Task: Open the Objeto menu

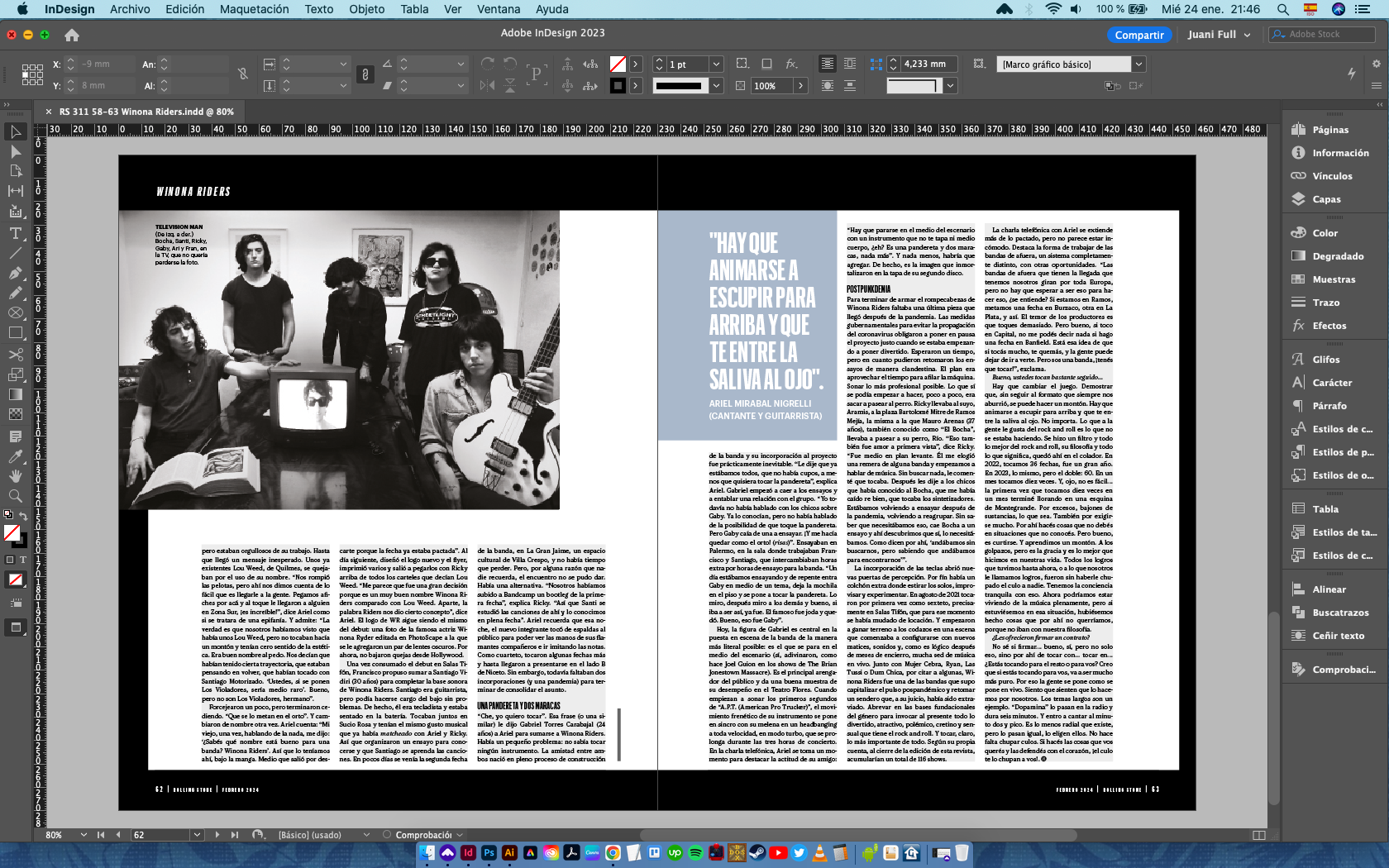Action: pyautogui.click(x=366, y=9)
